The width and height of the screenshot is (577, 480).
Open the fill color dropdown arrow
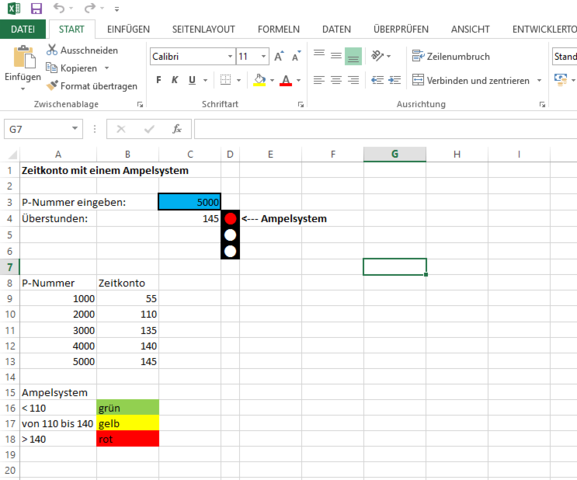click(x=272, y=80)
